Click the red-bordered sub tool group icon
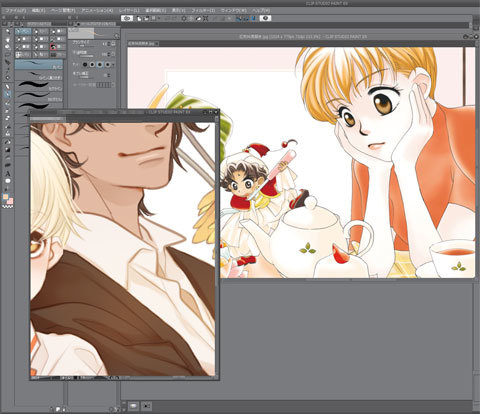 pos(53,47)
